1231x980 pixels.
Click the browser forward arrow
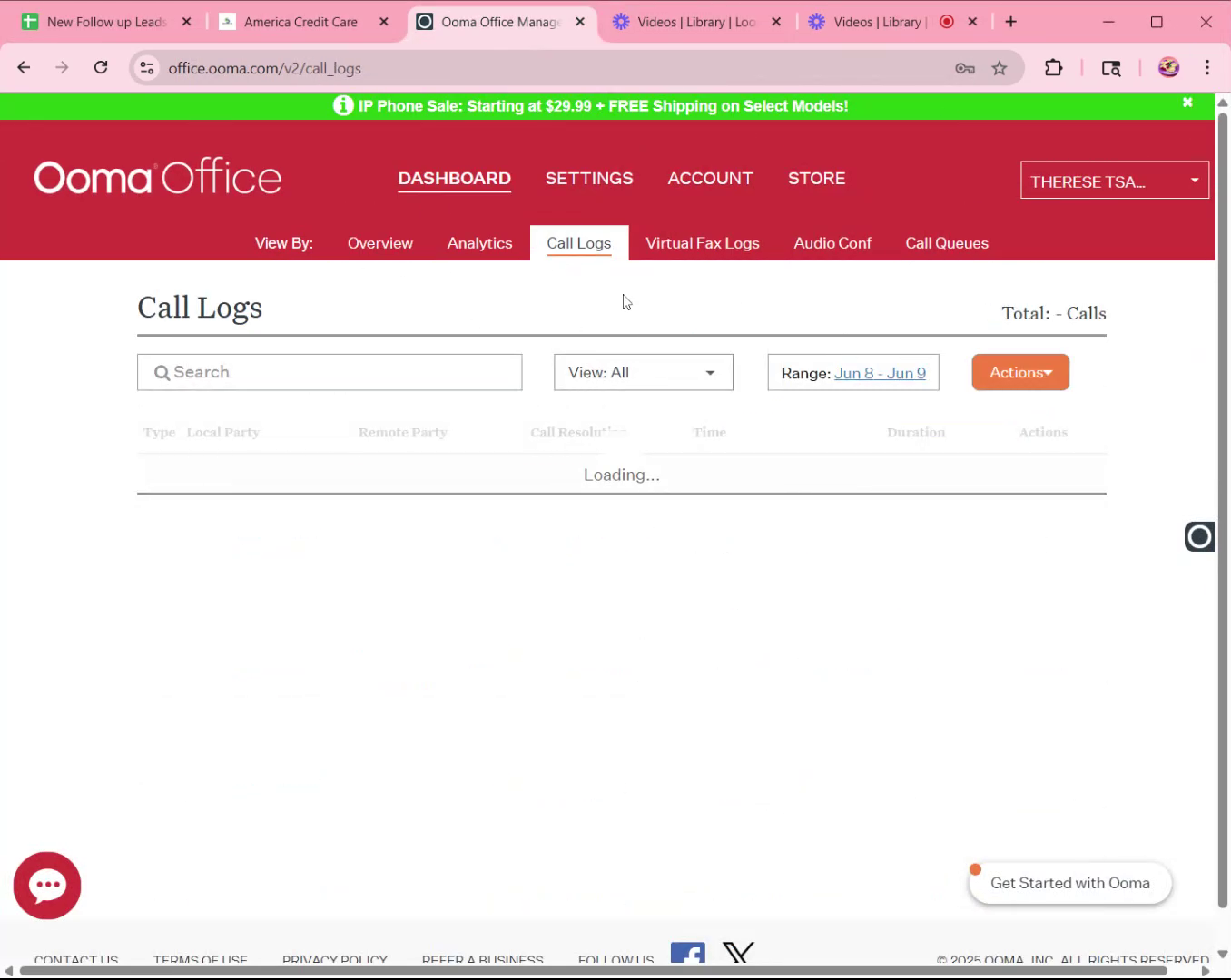[62, 68]
